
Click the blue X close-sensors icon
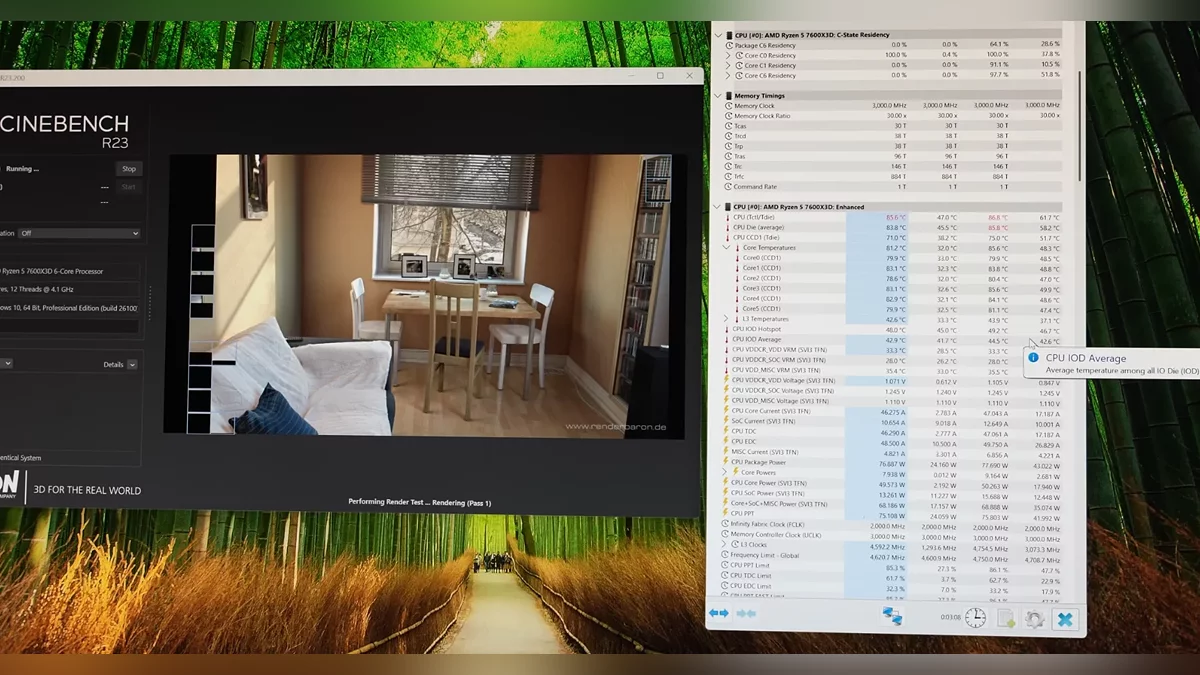pyautogui.click(x=1065, y=620)
